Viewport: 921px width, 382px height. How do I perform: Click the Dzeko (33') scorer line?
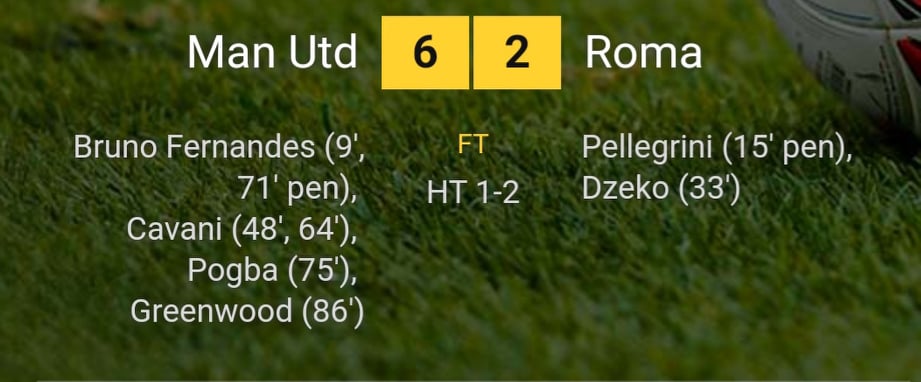pyautogui.click(x=661, y=189)
